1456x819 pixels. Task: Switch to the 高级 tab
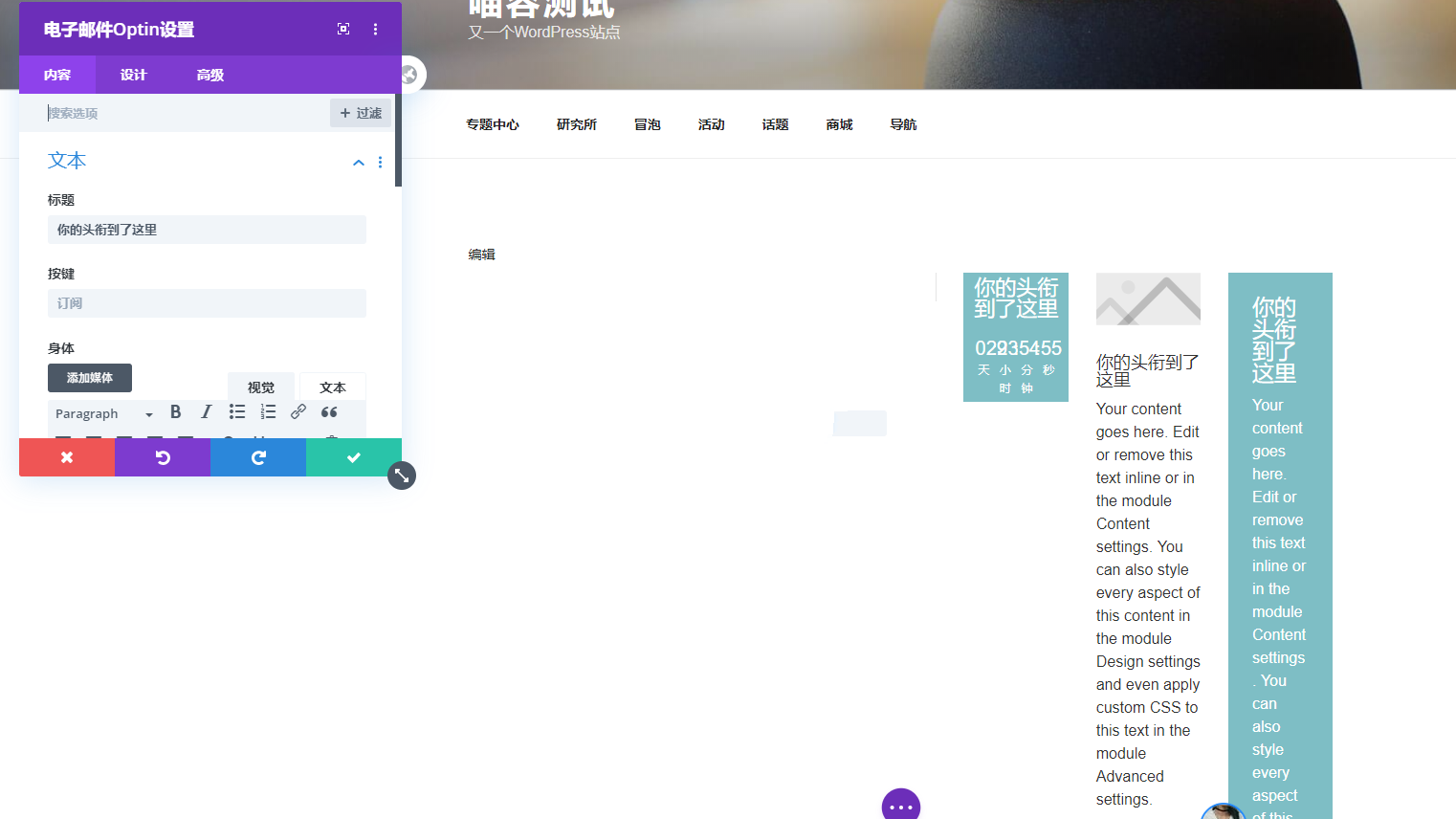(x=210, y=75)
